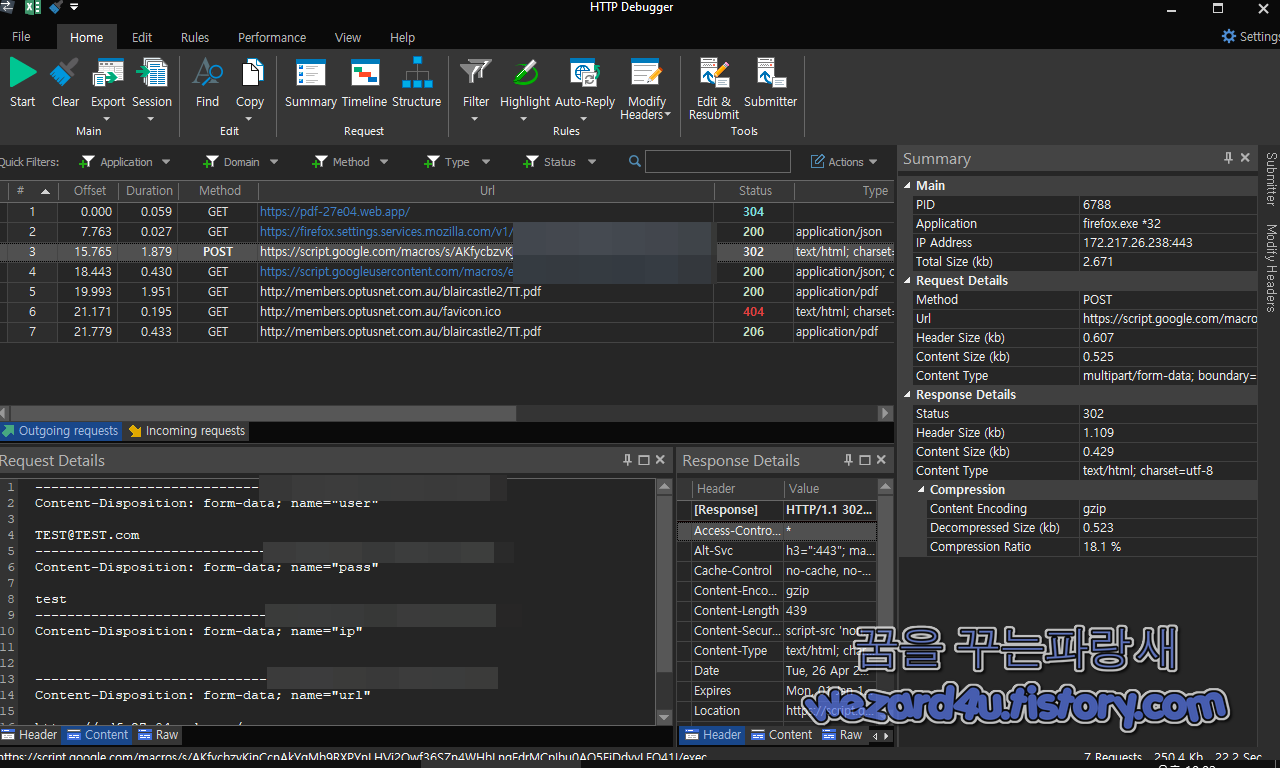The width and height of the screenshot is (1280, 768).
Task: Launch the Submitter tool
Action: click(x=770, y=85)
